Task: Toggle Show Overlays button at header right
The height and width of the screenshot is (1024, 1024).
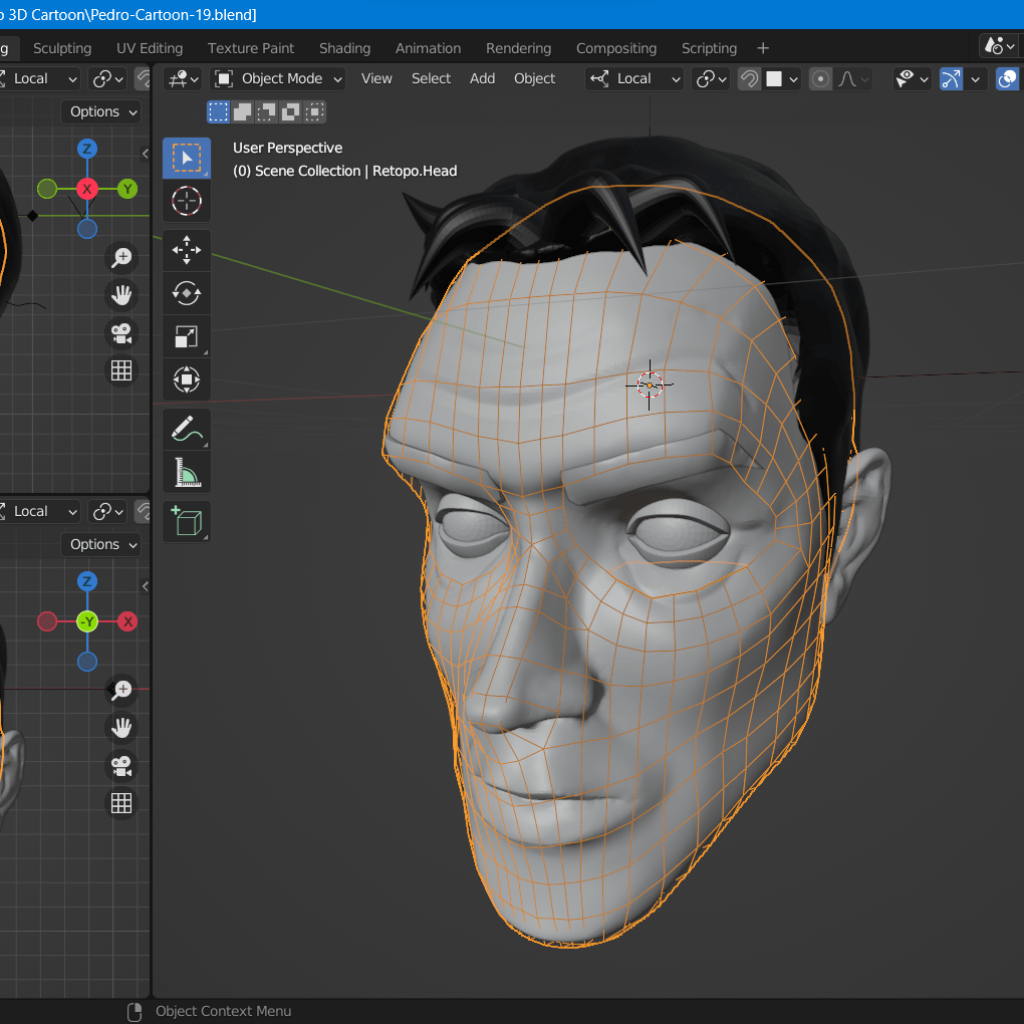Action: coord(1008,79)
